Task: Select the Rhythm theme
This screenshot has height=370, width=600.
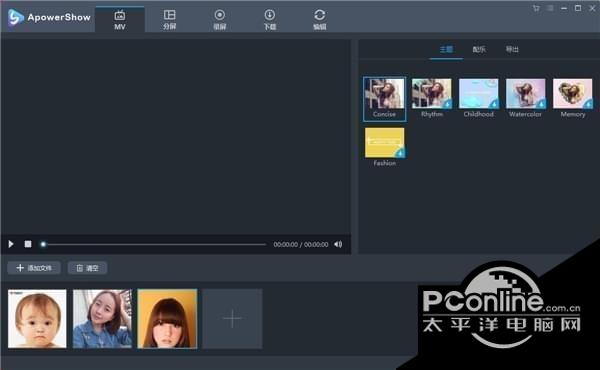Action: click(x=432, y=98)
